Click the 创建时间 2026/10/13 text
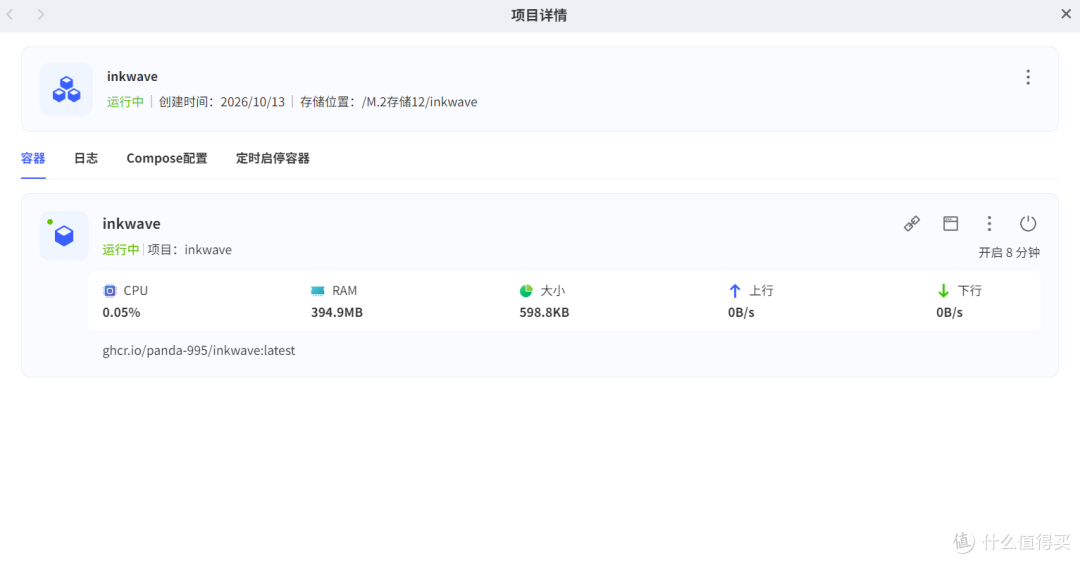 (222, 102)
